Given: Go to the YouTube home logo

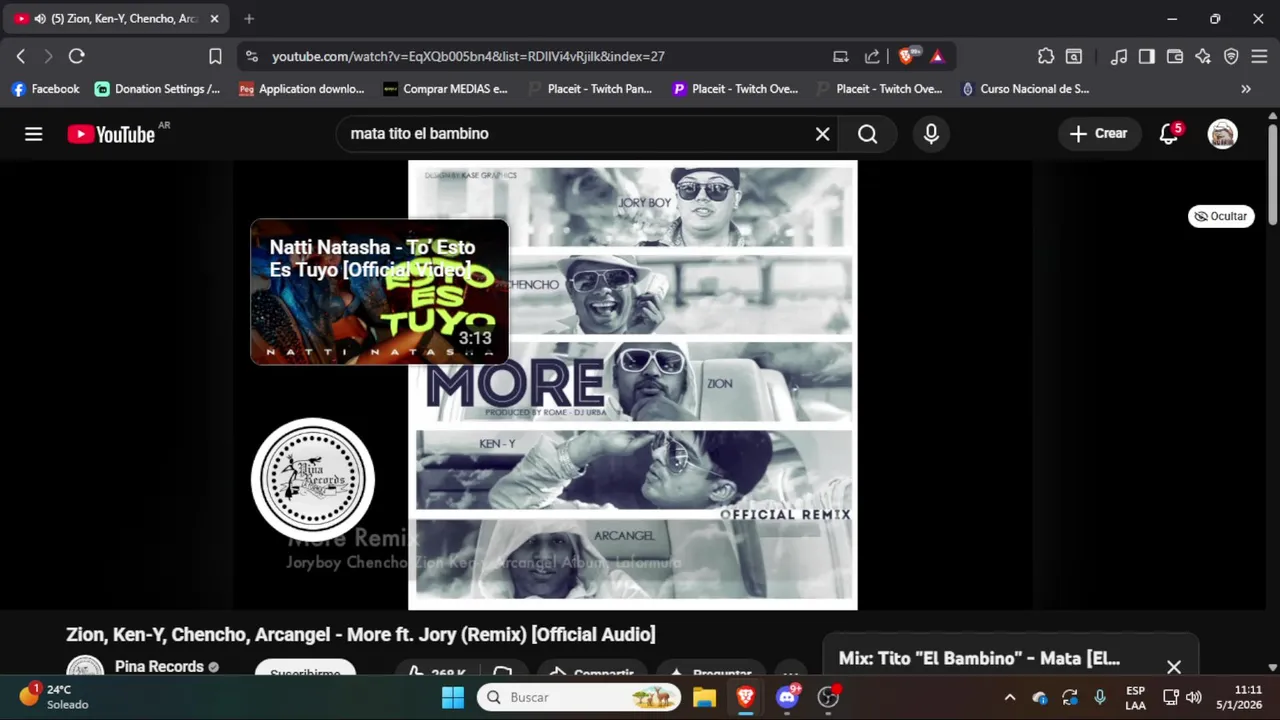Looking at the screenshot, I should coord(111,134).
